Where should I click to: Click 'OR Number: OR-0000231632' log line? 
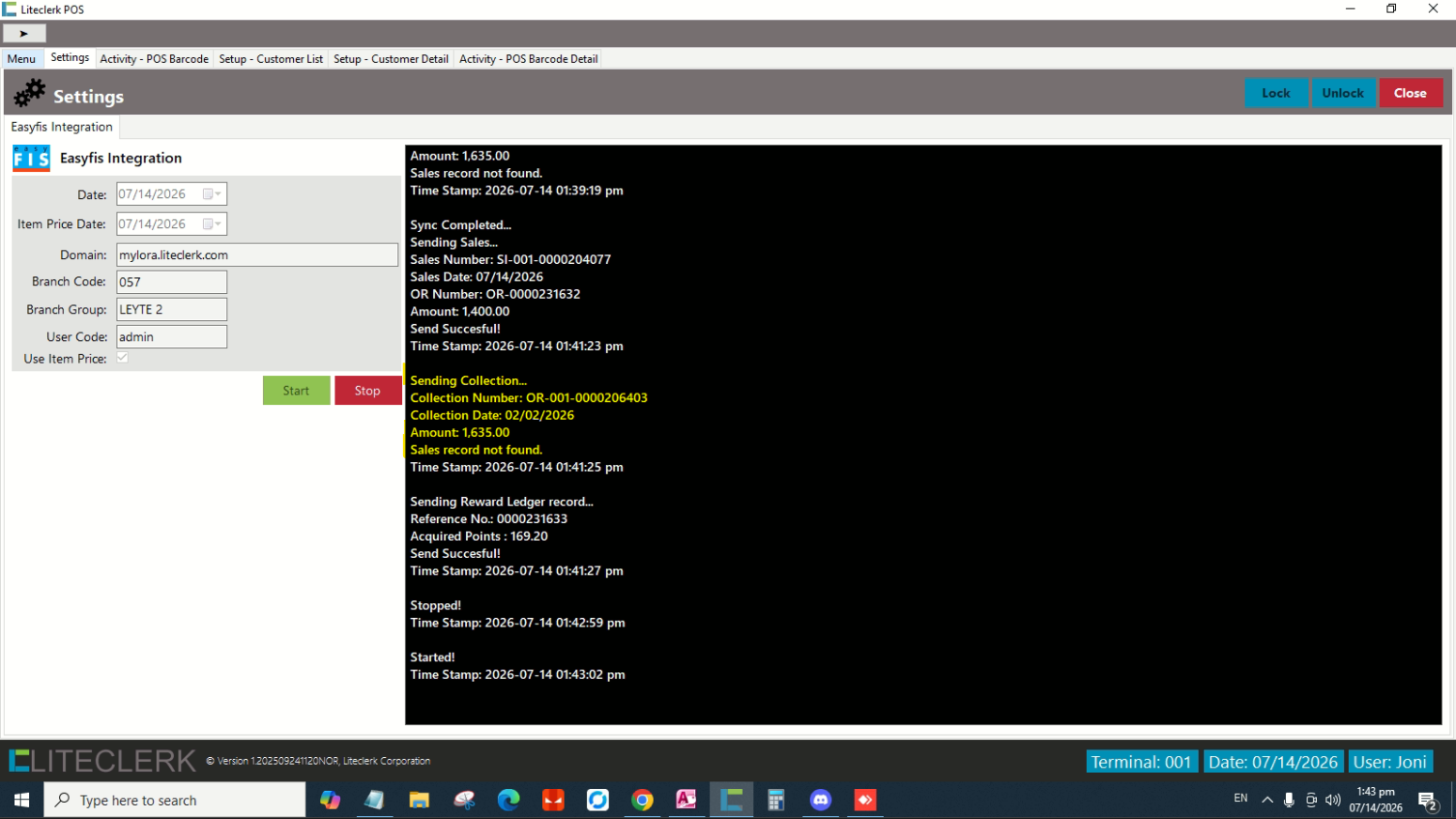coord(495,294)
